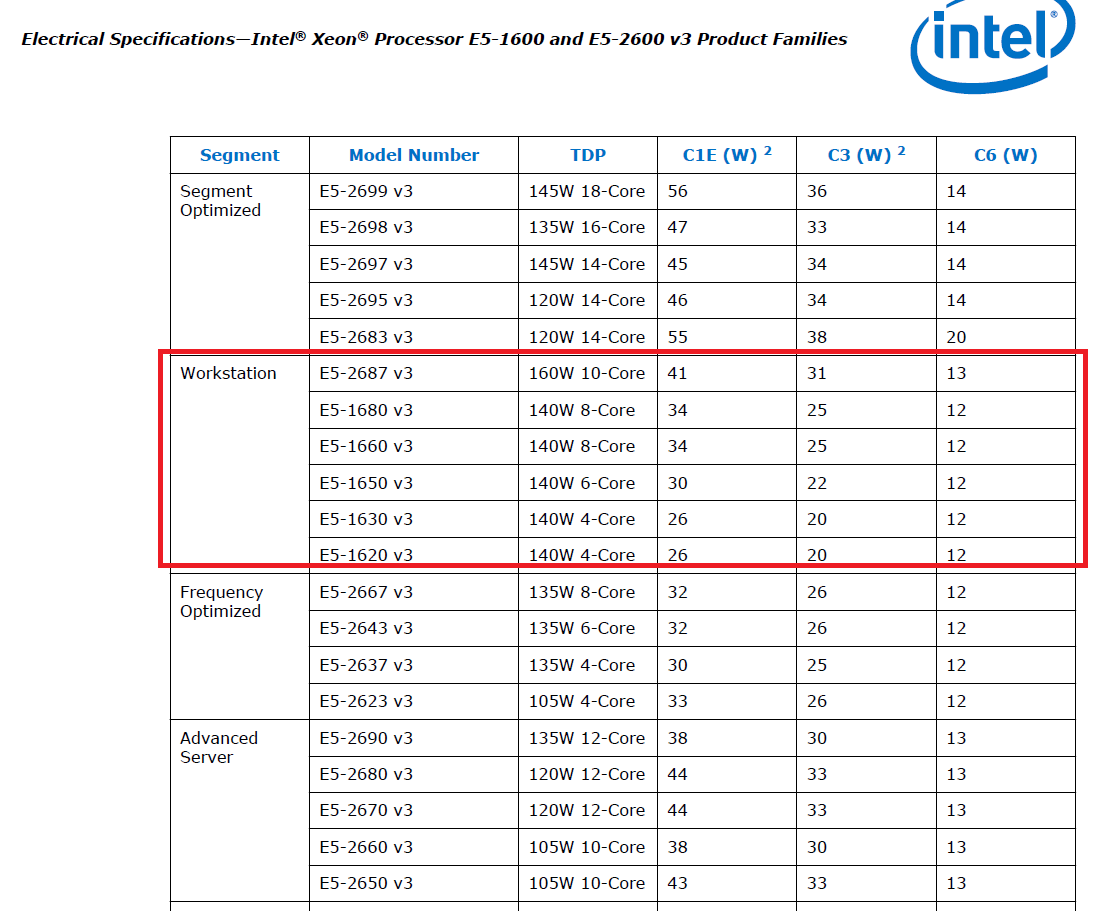Click the E5-2699 v3 model cell
This screenshot has width=1102, height=911.
pos(414,191)
